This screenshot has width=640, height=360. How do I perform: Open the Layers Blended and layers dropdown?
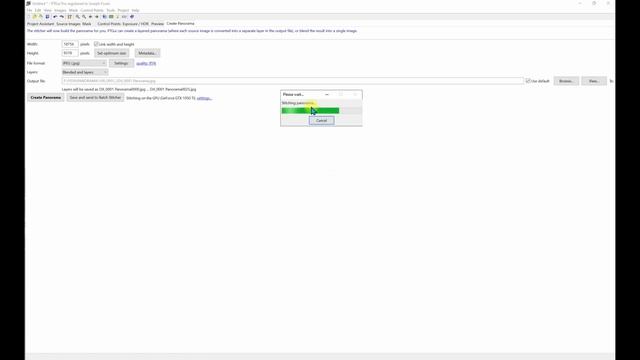85,72
